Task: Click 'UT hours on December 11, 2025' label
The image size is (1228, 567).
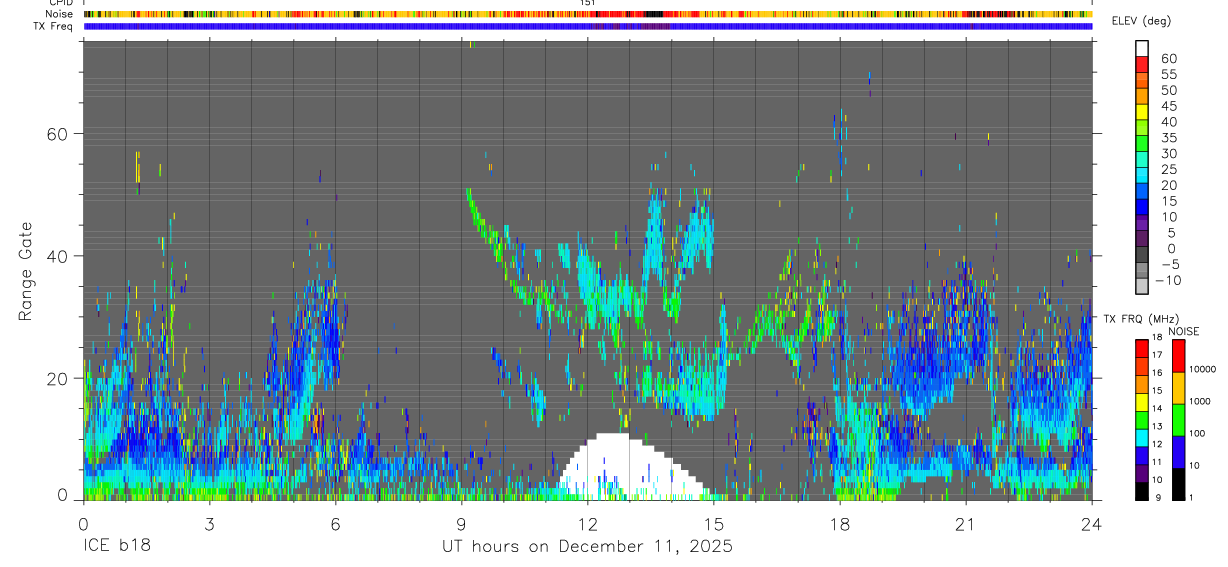Action: click(x=587, y=547)
